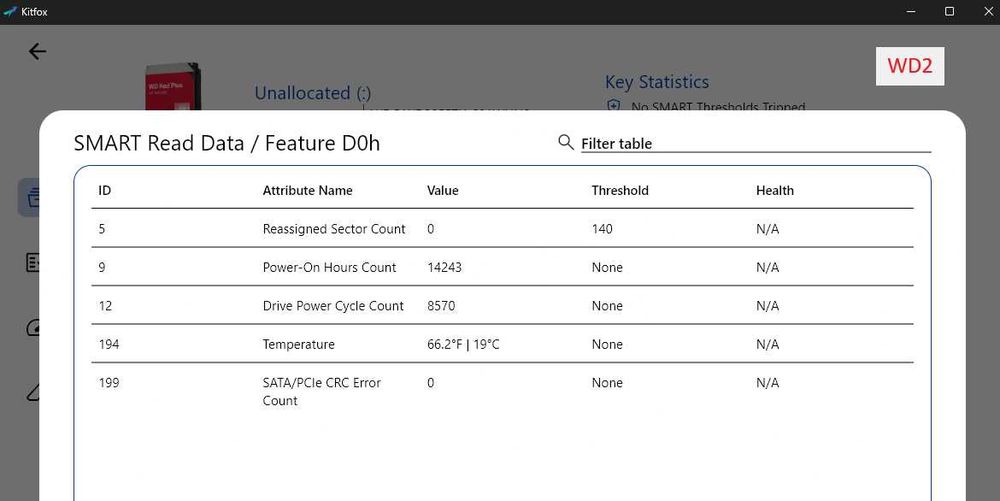Click the shield icon under Key Statistics

coord(614,106)
